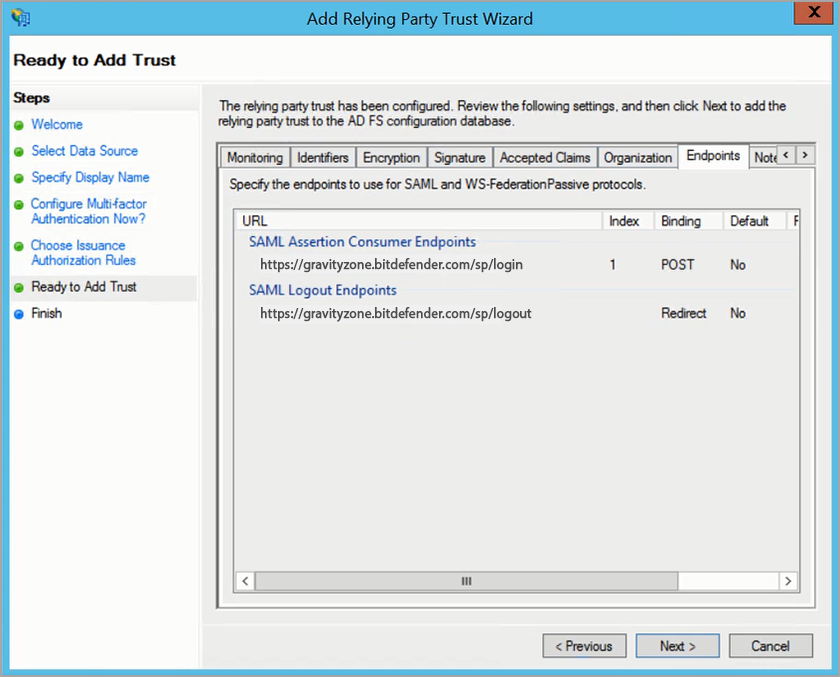Screen dimensions: 840x677
Task: Click the blue bullet beside Finish step
Action: 18,314
